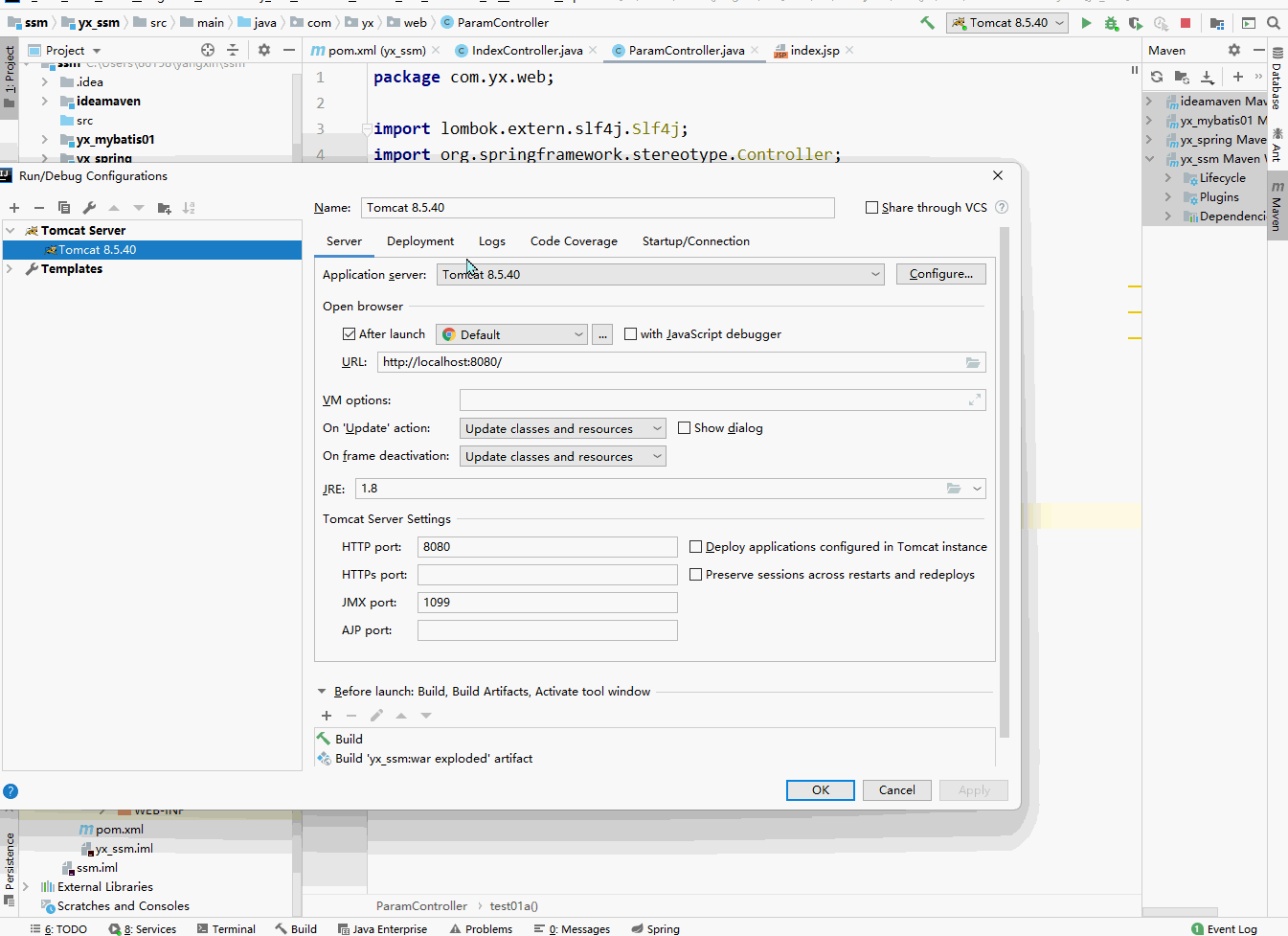
Task: Open the Code Coverage tab
Action: pos(574,241)
